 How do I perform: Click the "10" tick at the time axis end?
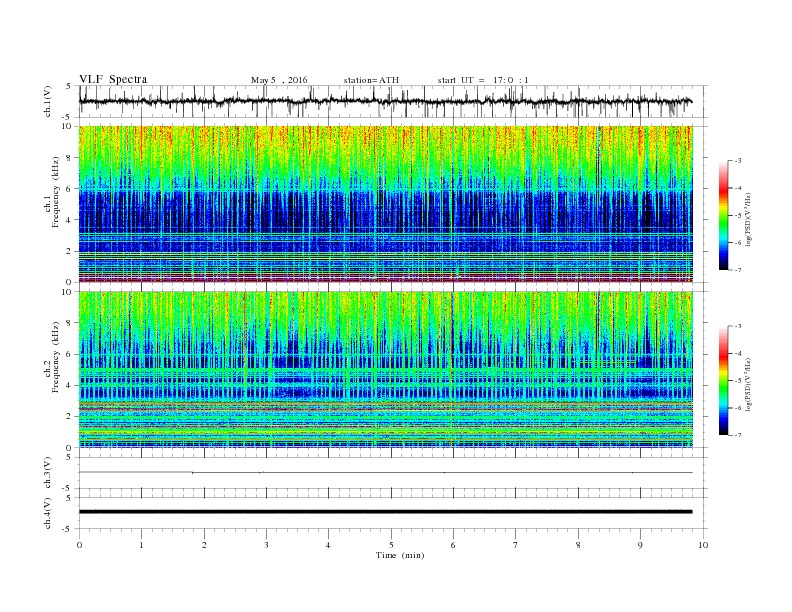tap(703, 545)
